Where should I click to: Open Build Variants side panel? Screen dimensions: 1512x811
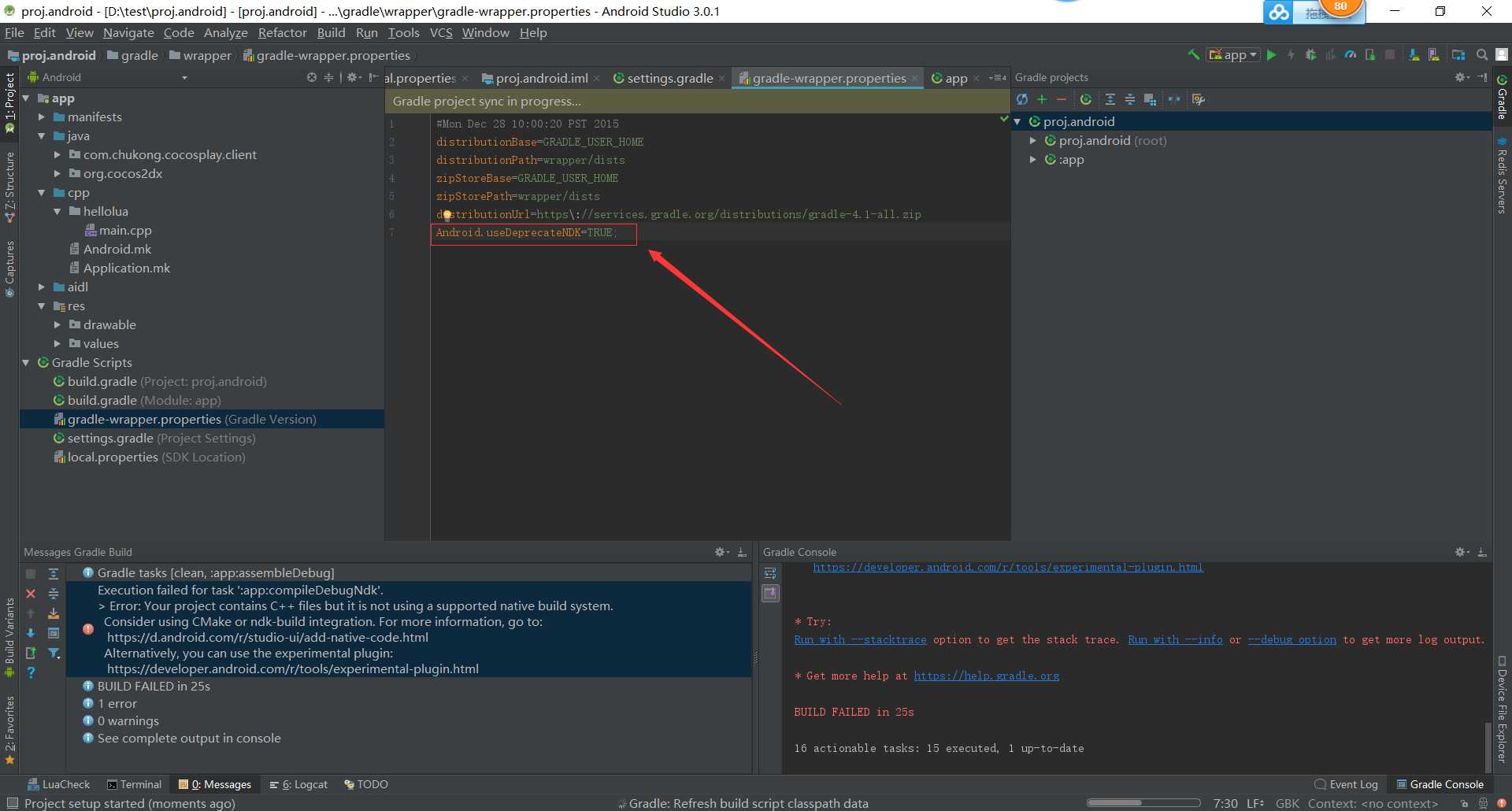click(x=9, y=637)
